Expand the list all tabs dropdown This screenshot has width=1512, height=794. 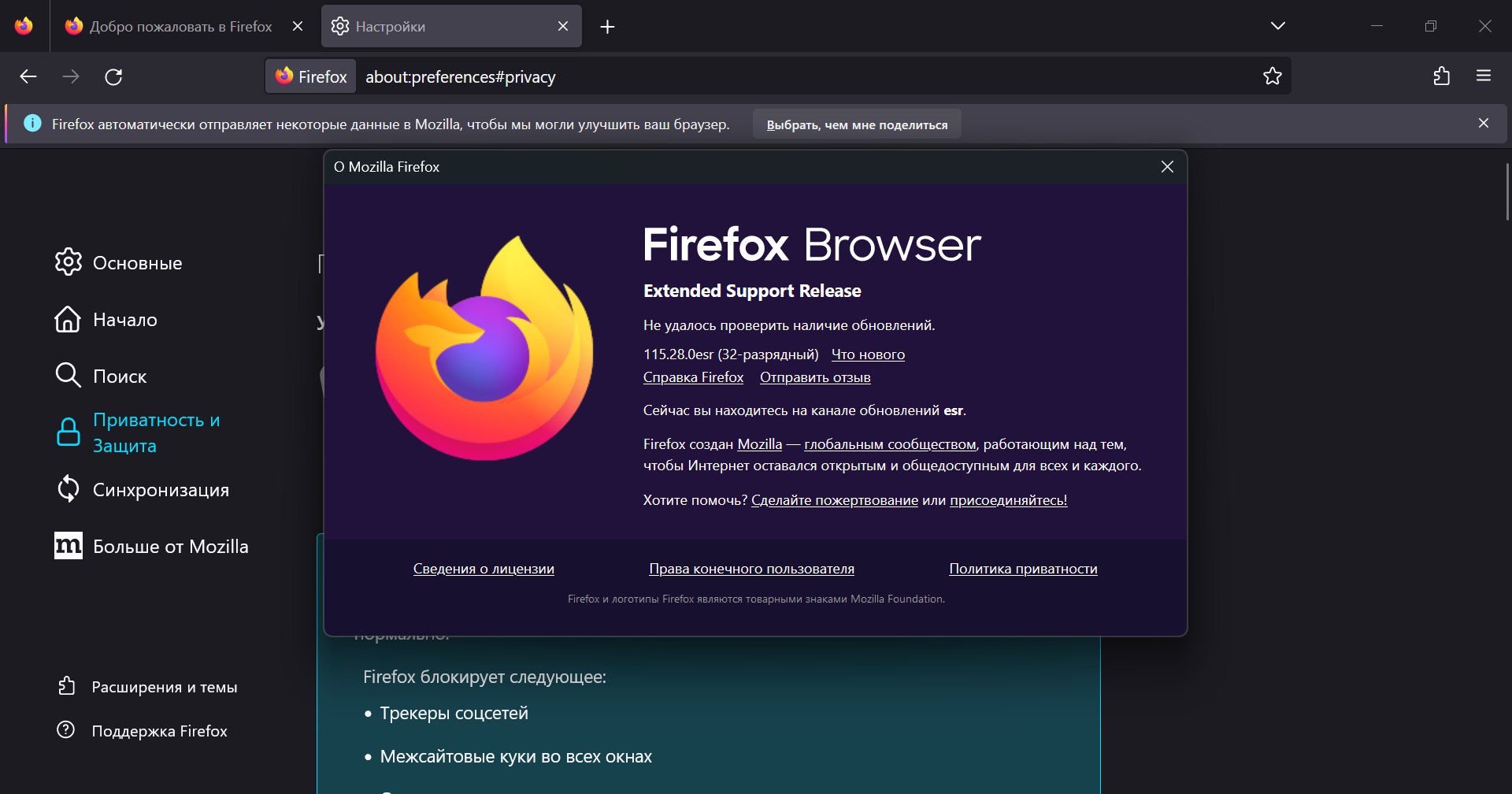point(1278,26)
